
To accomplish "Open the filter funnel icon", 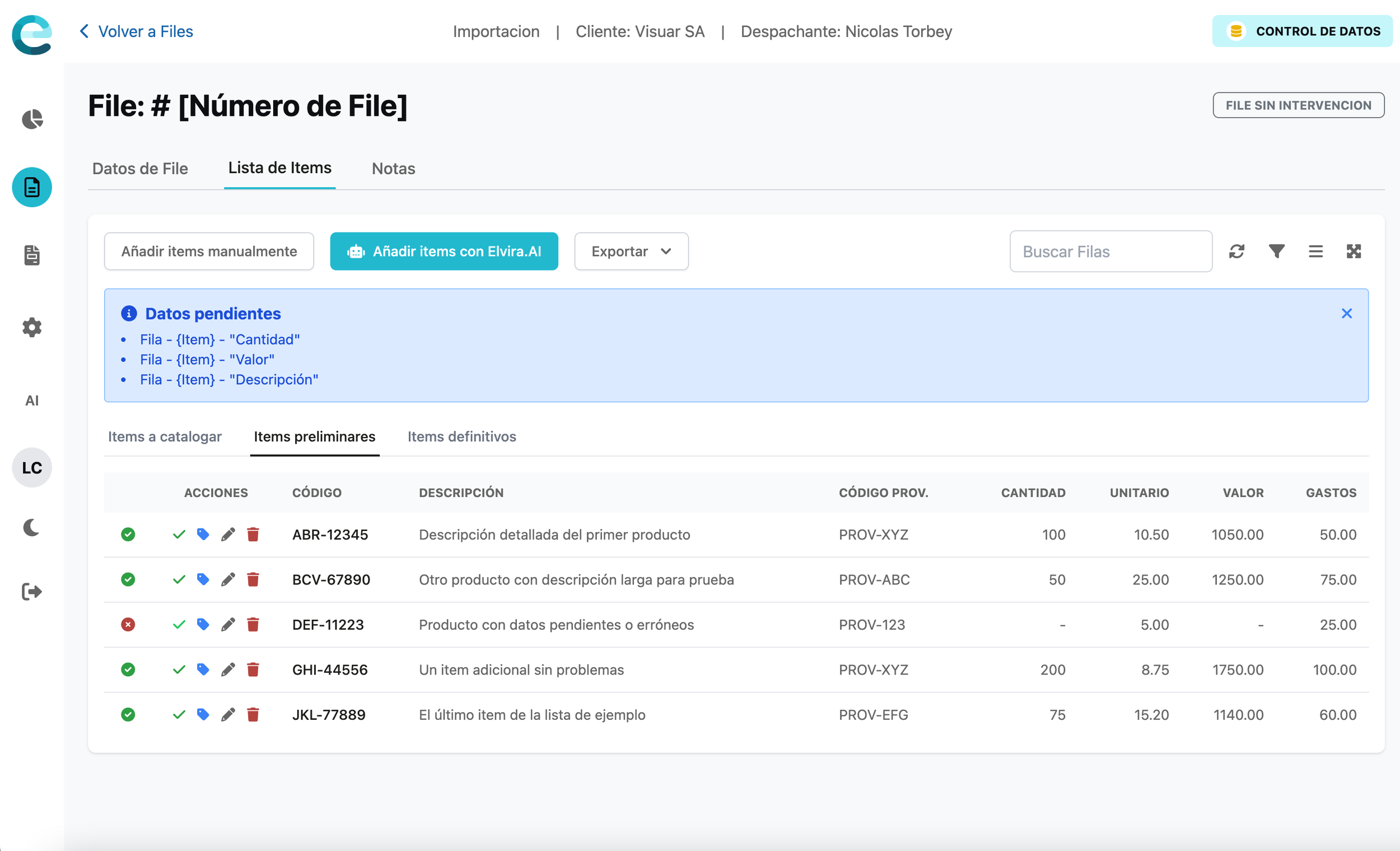I will pyautogui.click(x=1276, y=251).
